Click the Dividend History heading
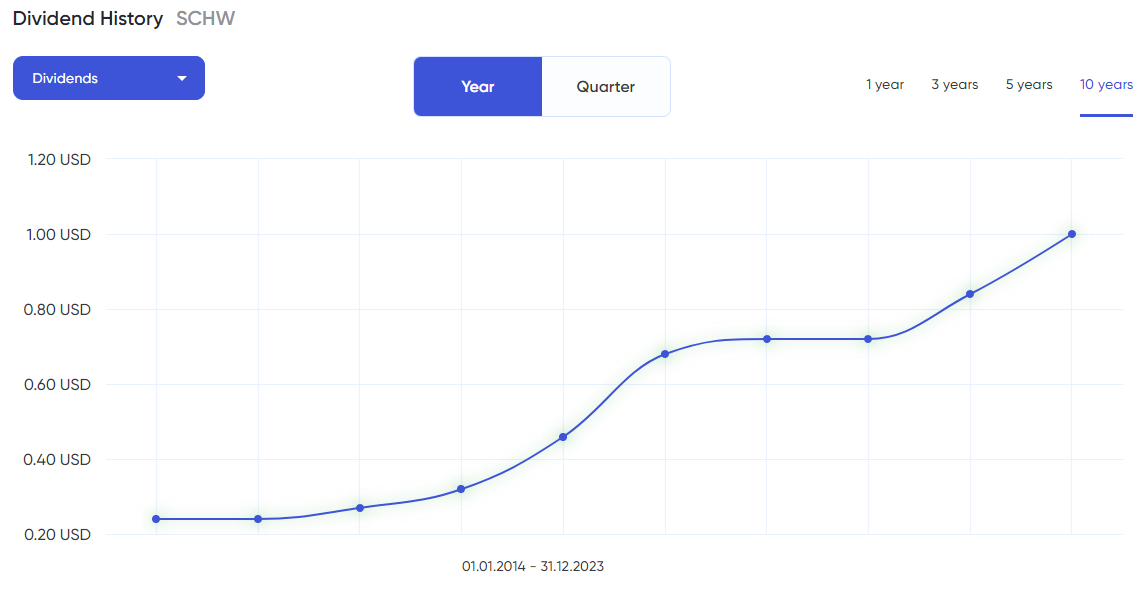 [x=88, y=19]
